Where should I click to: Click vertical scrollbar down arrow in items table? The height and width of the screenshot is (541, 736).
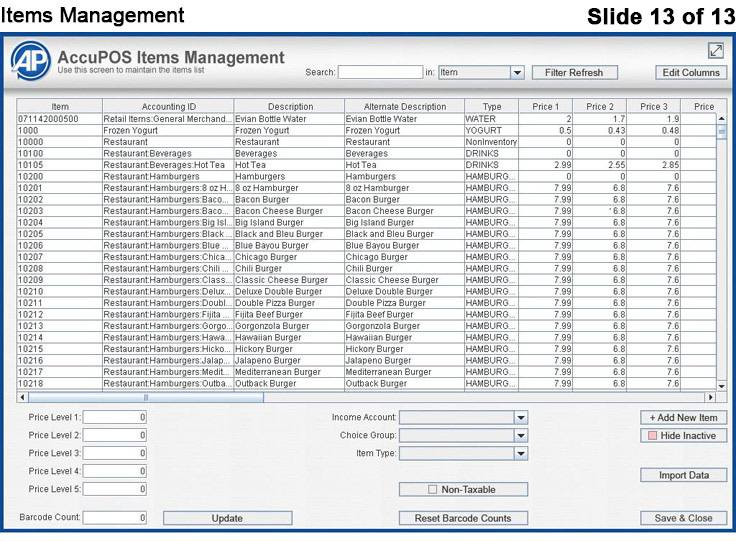coord(721,386)
